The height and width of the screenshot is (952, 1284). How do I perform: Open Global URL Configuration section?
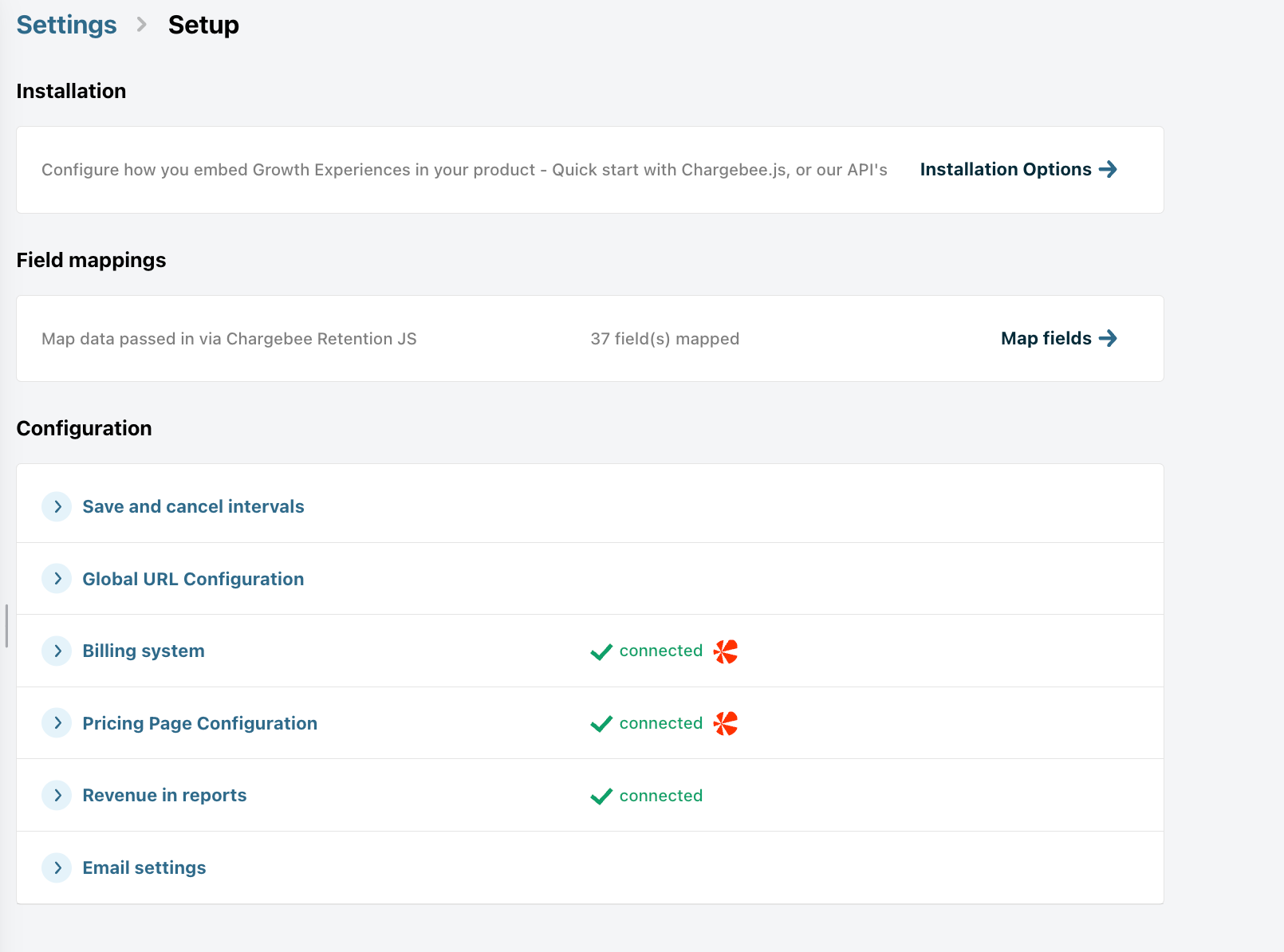click(x=193, y=579)
